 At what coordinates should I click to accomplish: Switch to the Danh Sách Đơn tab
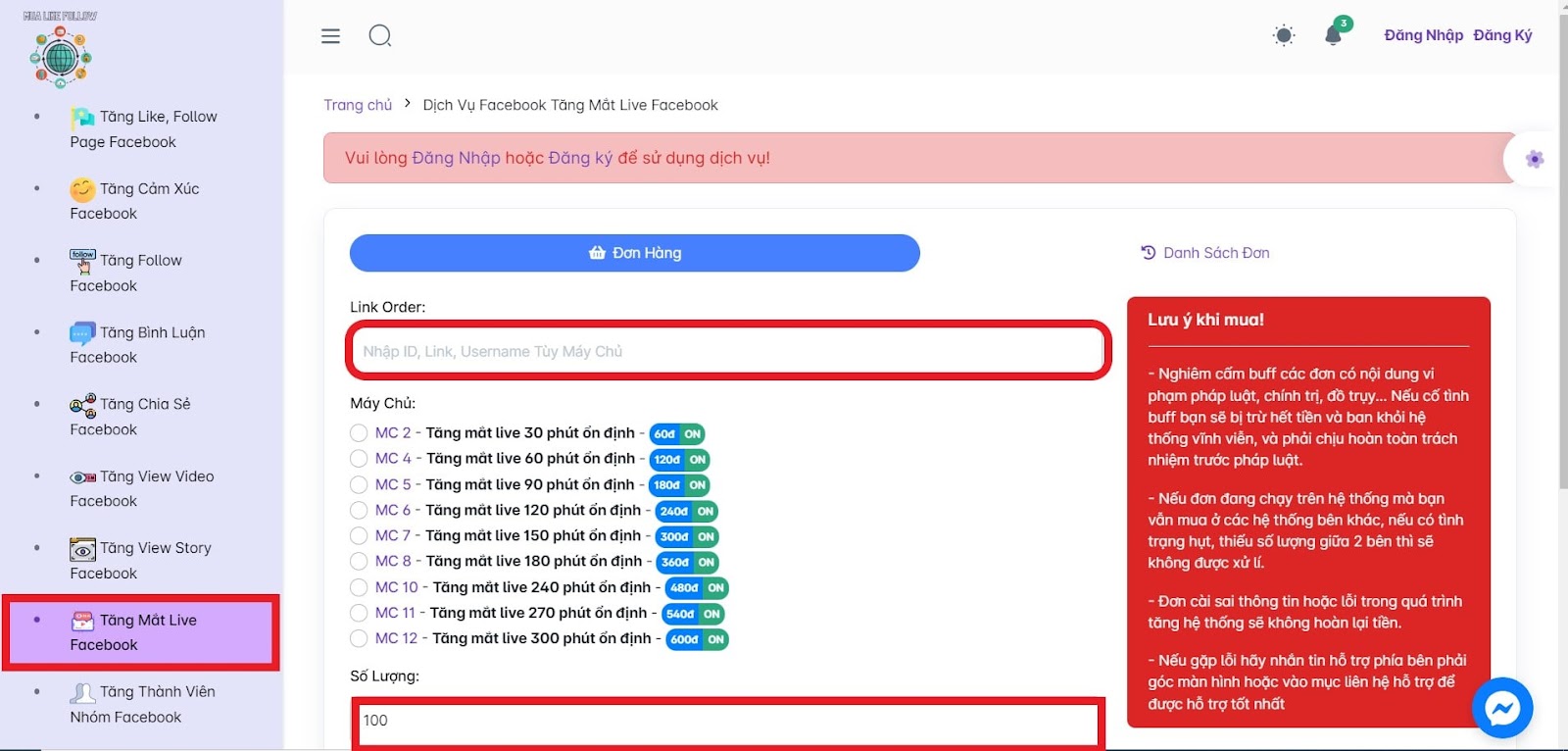(1205, 253)
